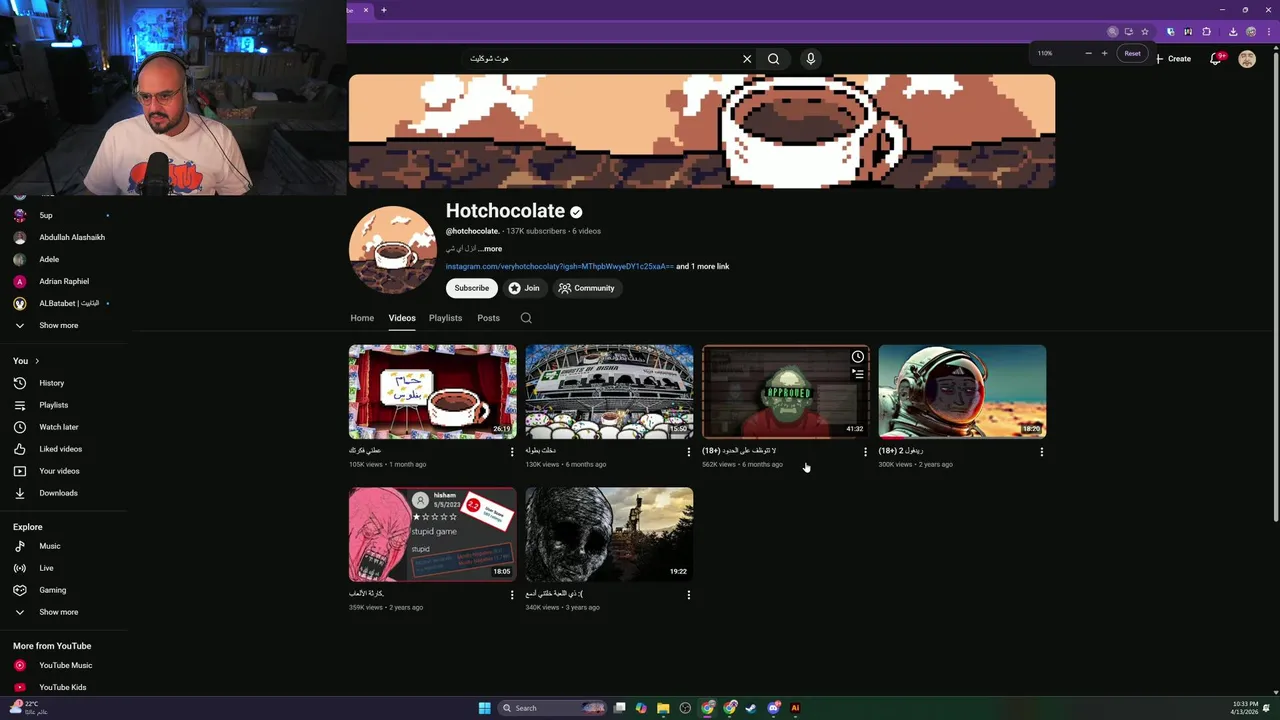Viewport: 1280px width, 720px height.
Task: Open options menu for 130K views video
Action: [688, 452]
